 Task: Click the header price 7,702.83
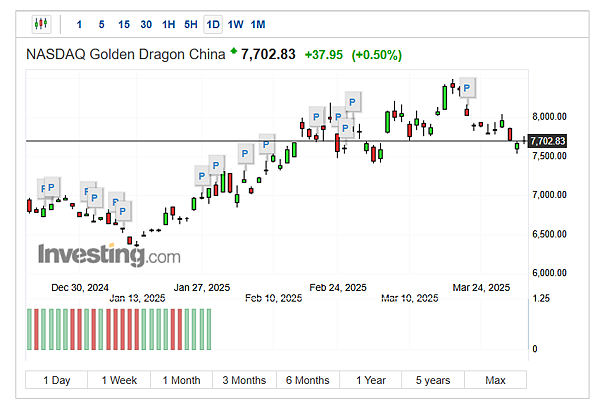coord(268,54)
